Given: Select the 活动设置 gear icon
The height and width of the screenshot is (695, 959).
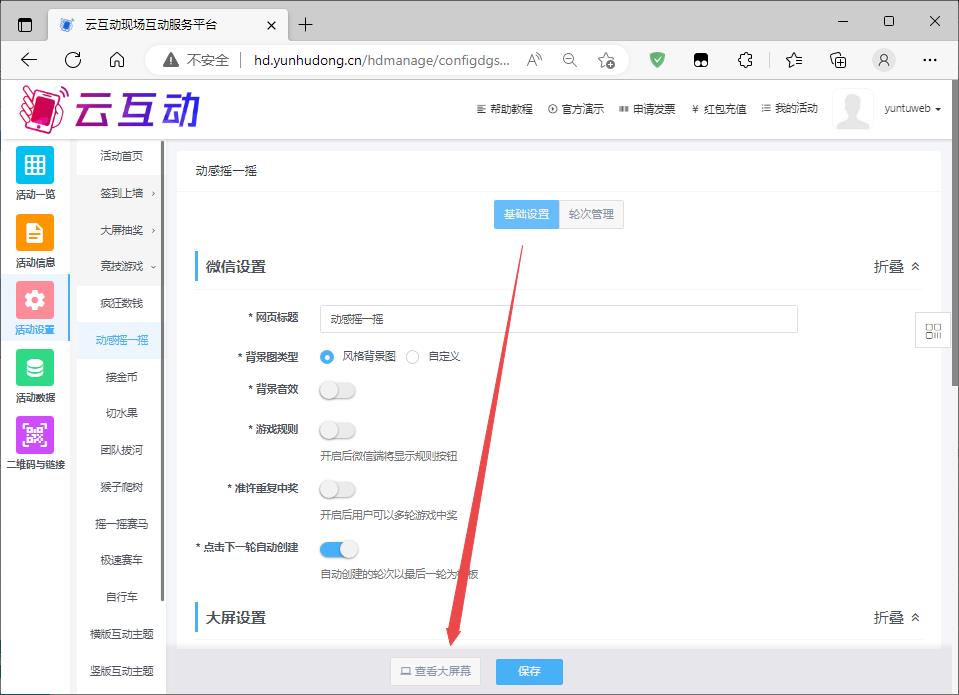Looking at the screenshot, I should [35, 300].
